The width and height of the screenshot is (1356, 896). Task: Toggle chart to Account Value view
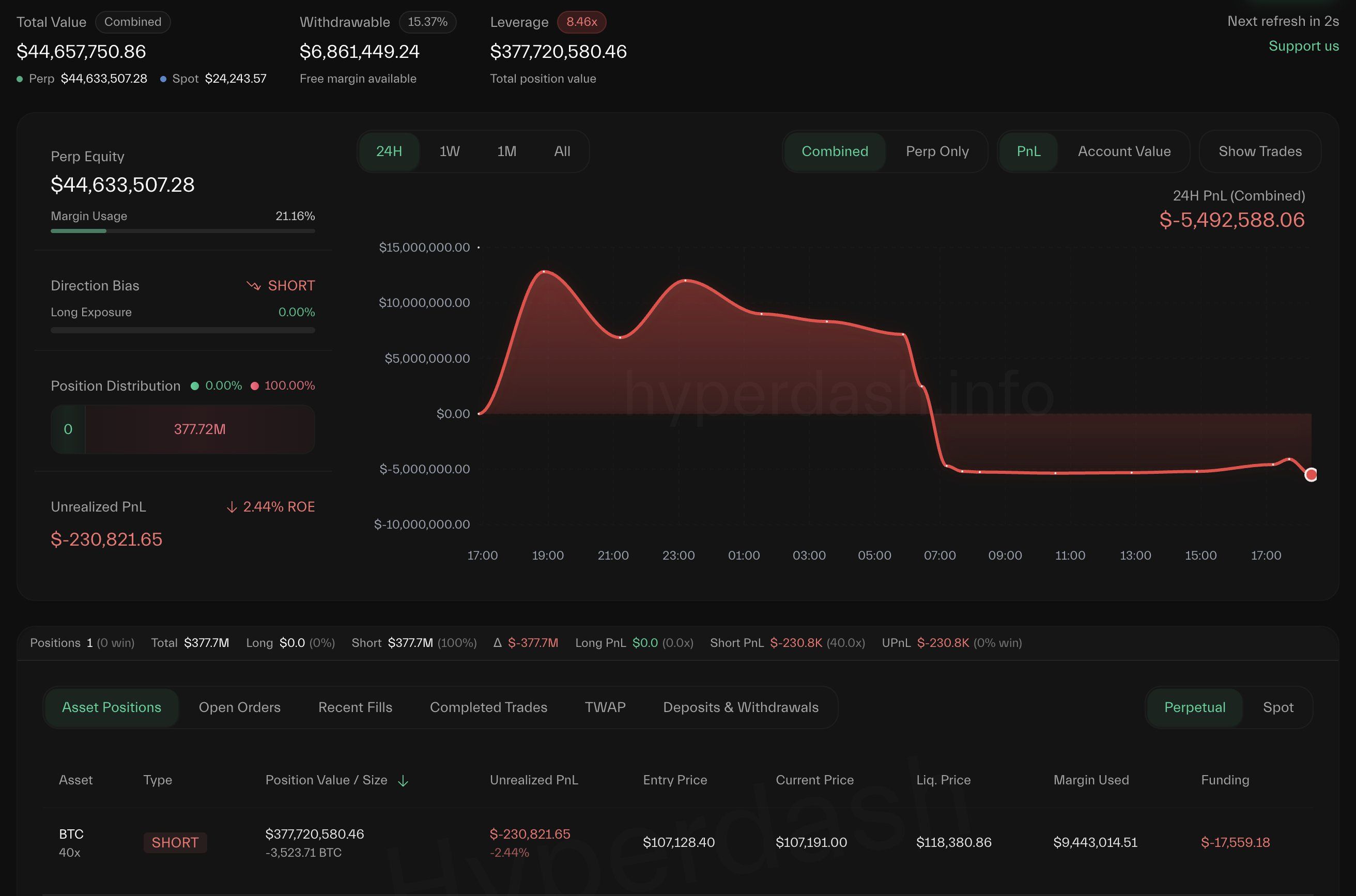(x=1123, y=151)
